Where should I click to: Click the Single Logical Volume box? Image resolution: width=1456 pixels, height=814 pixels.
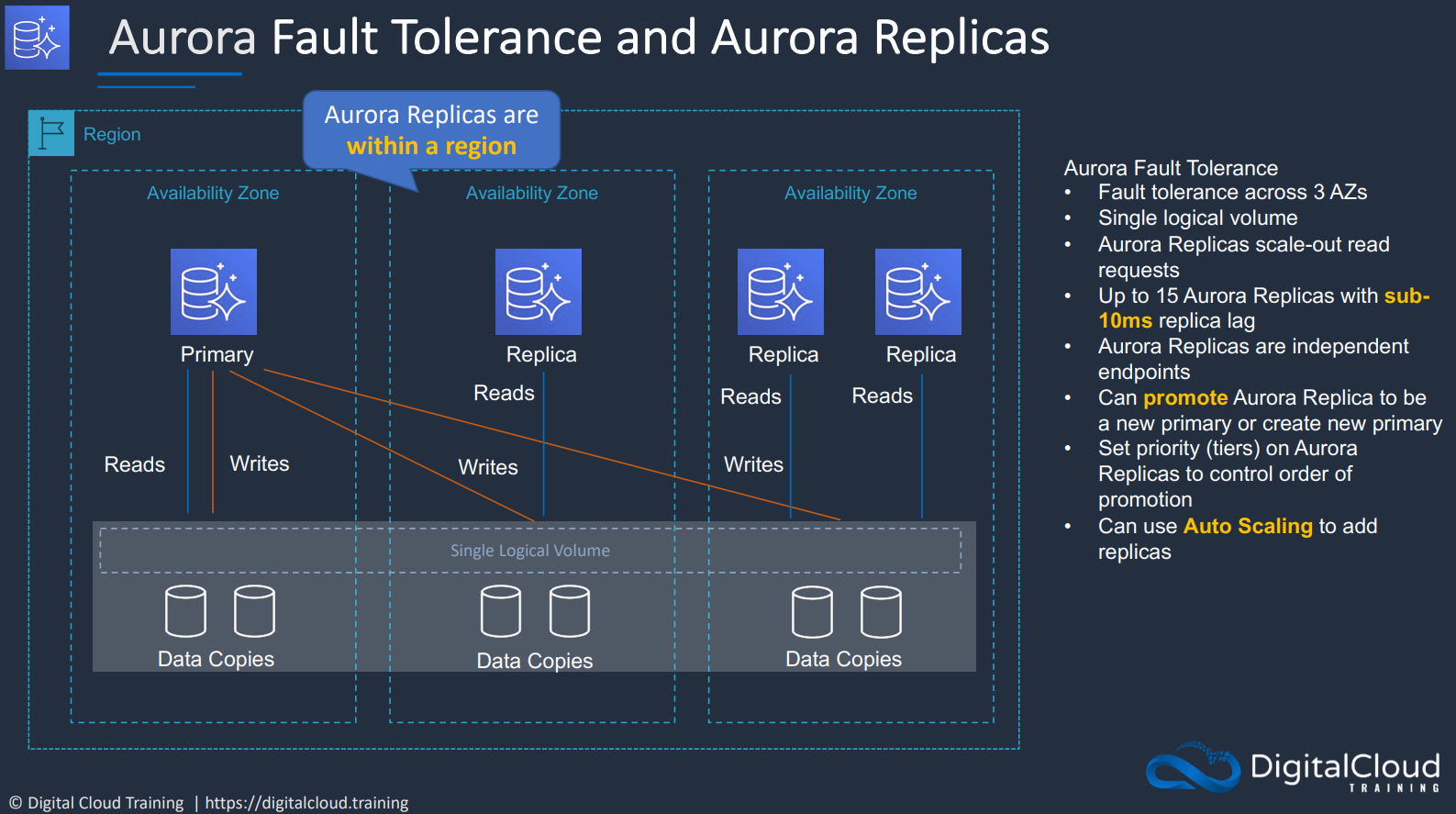(530, 551)
